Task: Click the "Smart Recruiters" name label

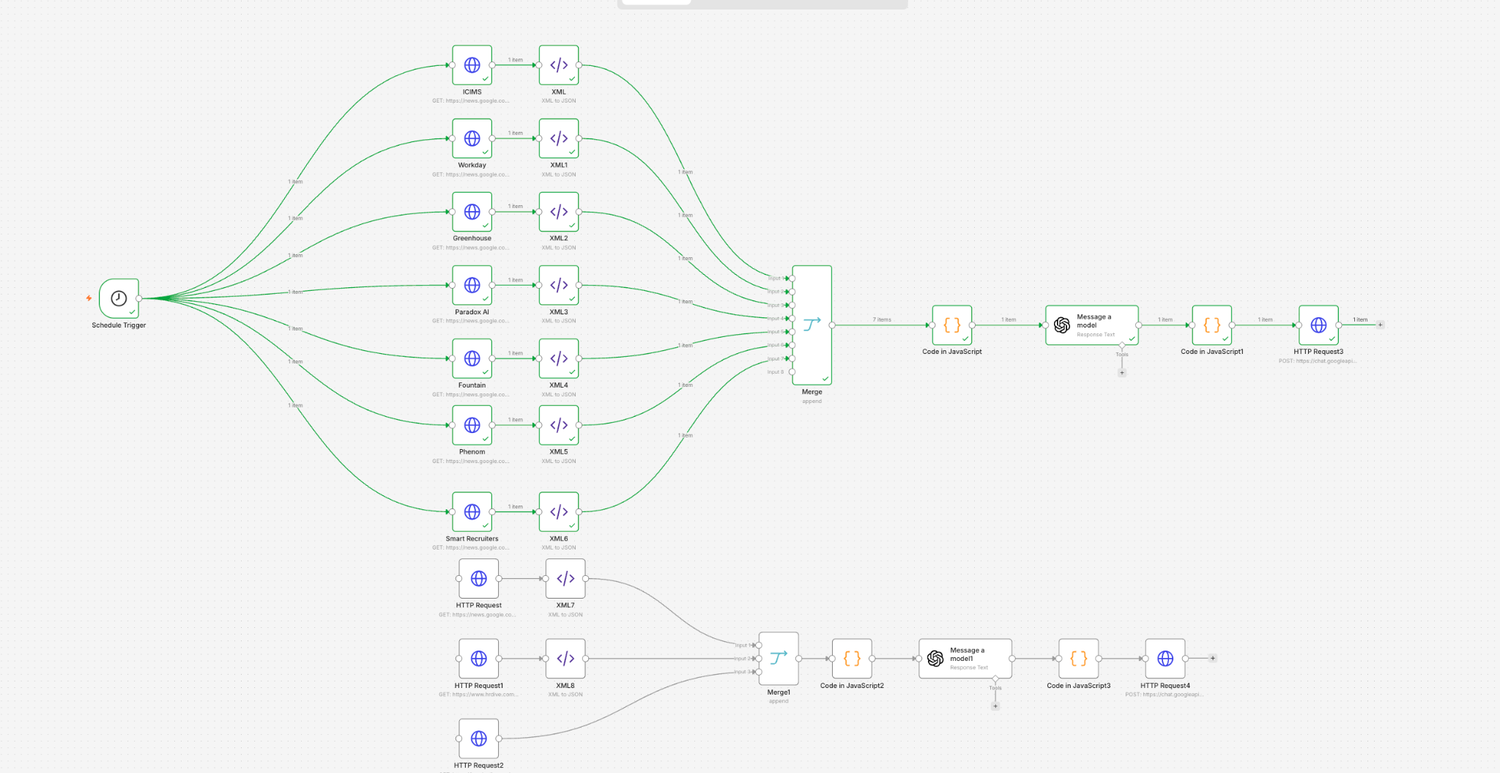Action: (472, 539)
